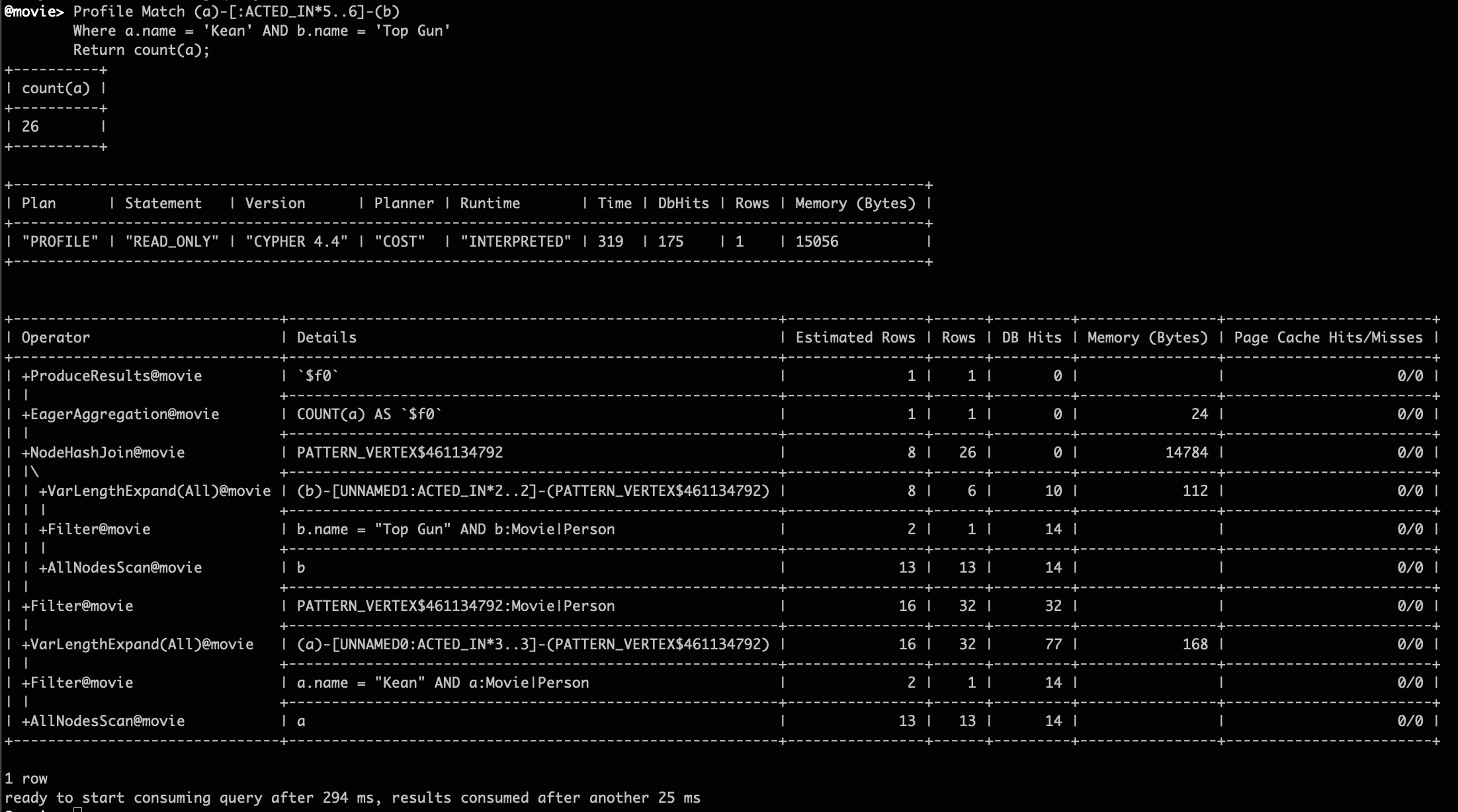Click the 'Page Cache Hits/Misses' column header

(1328, 337)
